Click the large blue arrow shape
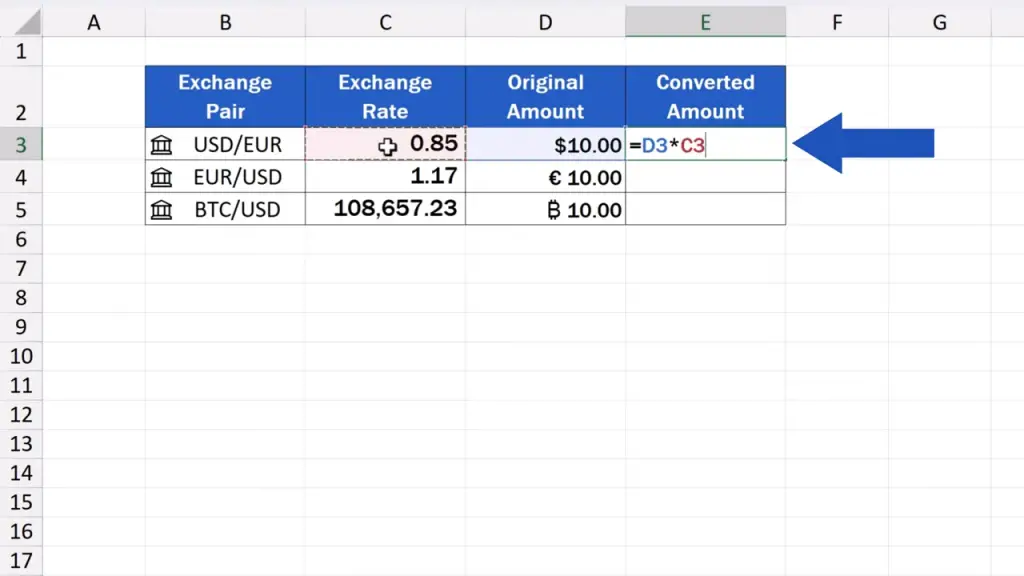The image size is (1024, 576). pyautogui.click(x=863, y=144)
